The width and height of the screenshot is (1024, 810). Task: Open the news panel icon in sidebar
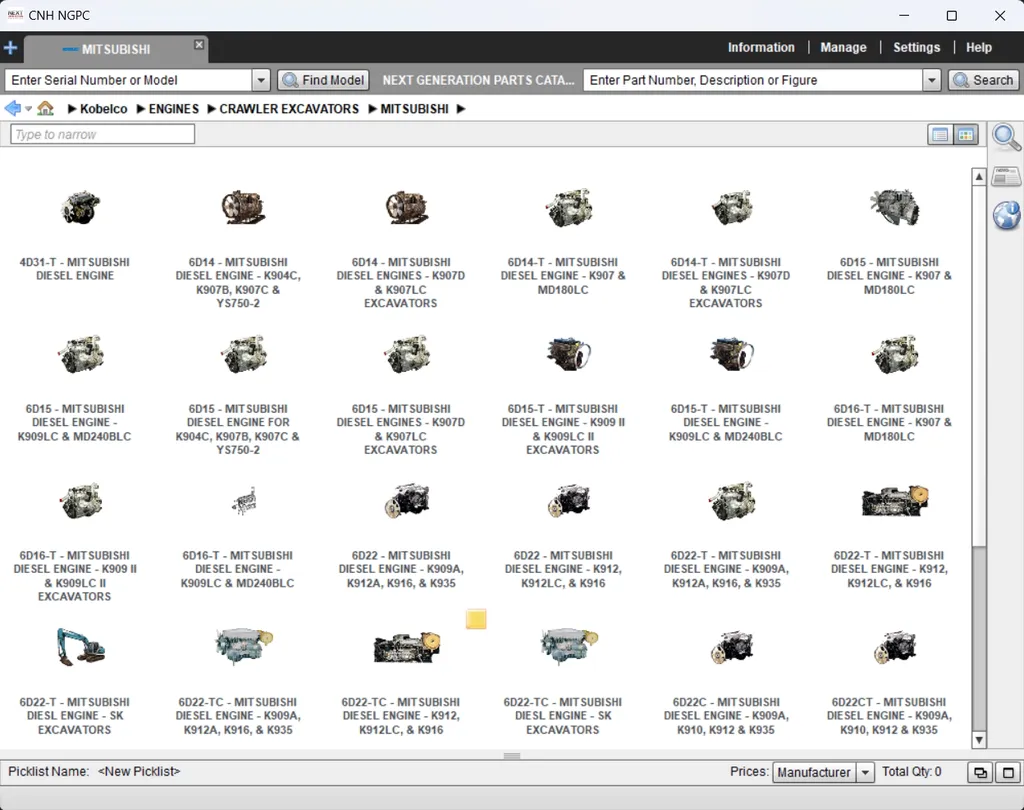point(1006,176)
